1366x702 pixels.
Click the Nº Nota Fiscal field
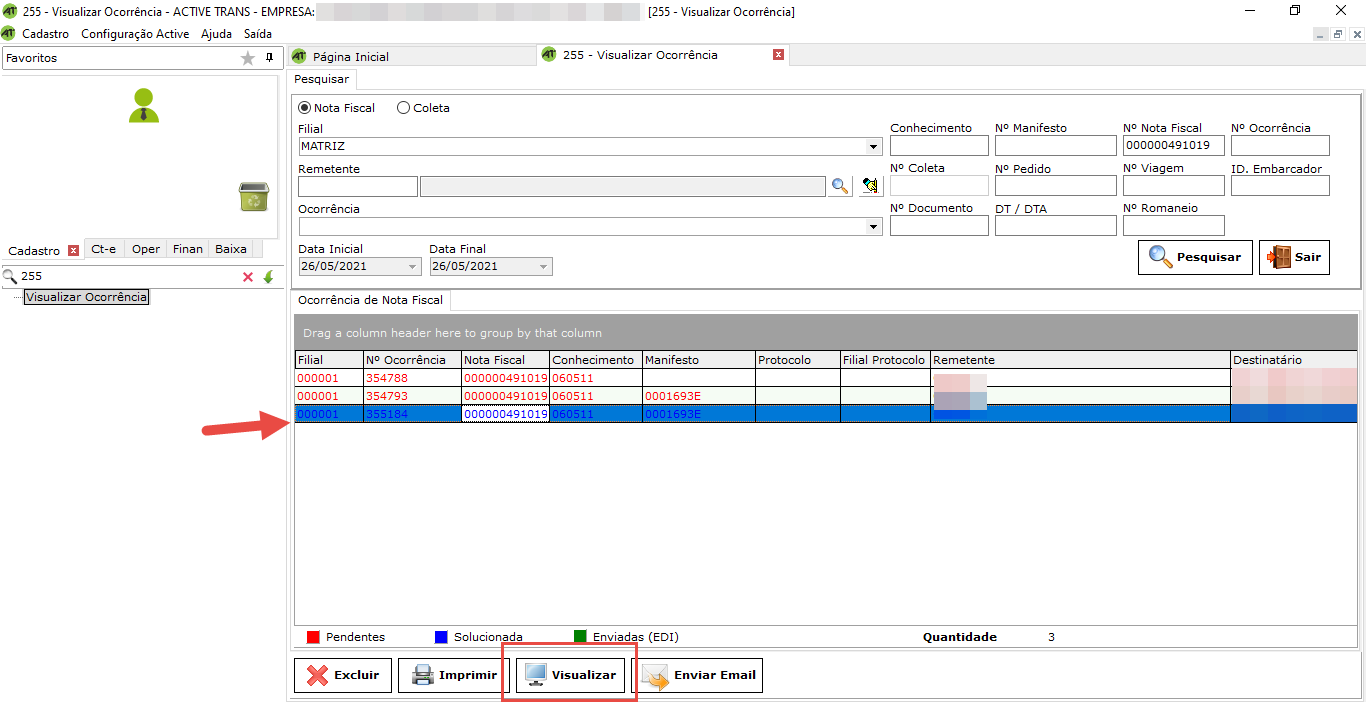point(1173,146)
